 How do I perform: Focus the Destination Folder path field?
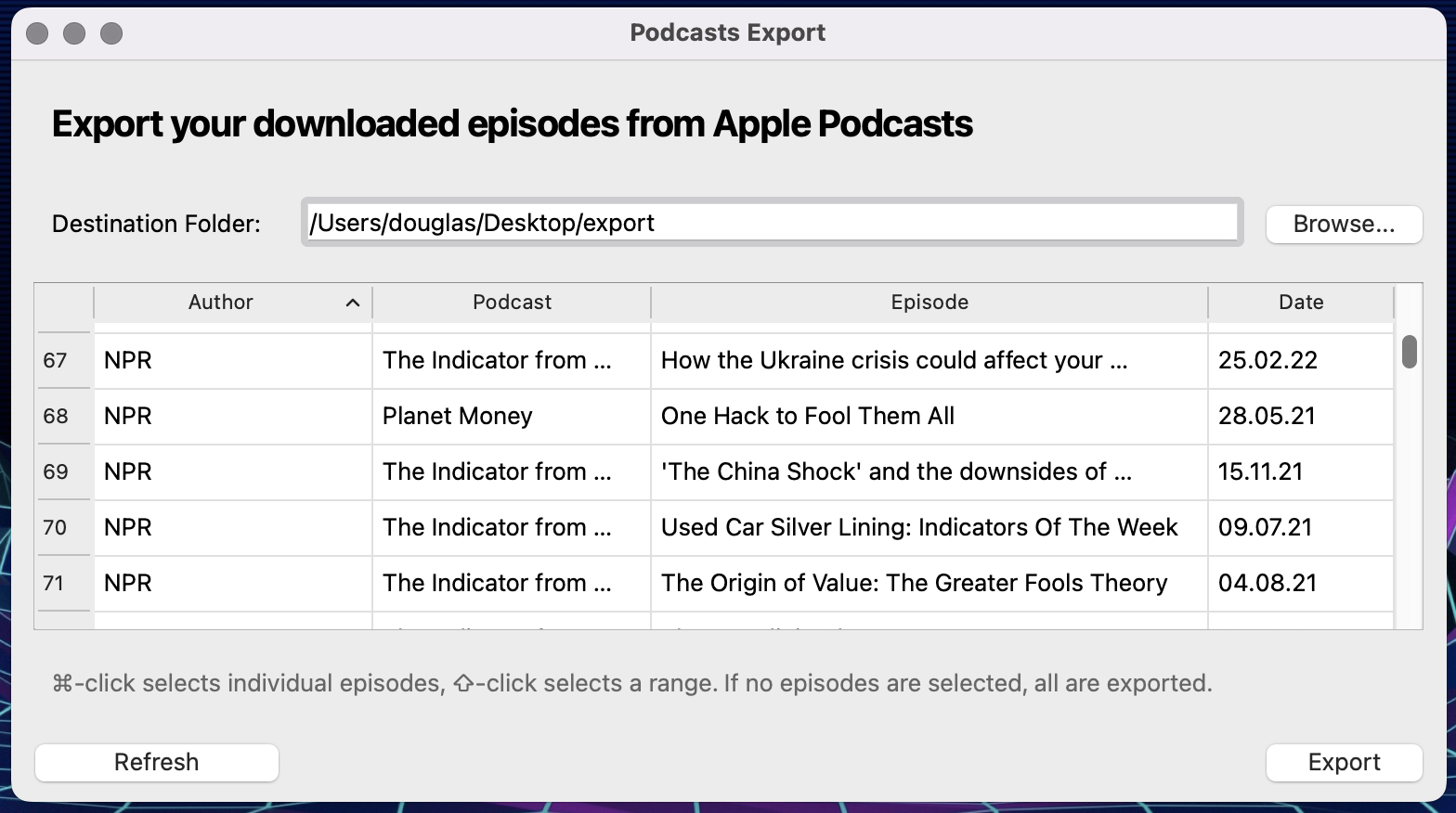[x=772, y=223]
